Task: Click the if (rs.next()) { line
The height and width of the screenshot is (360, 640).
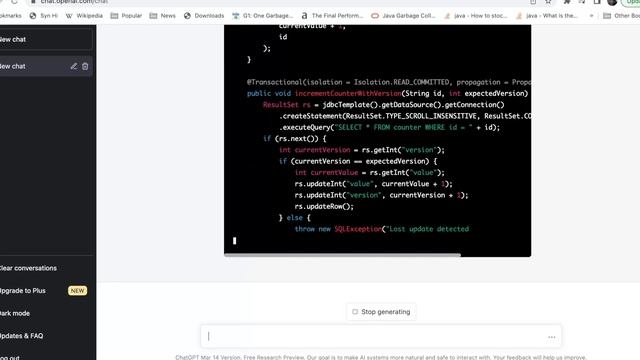Action: (295, 139)
